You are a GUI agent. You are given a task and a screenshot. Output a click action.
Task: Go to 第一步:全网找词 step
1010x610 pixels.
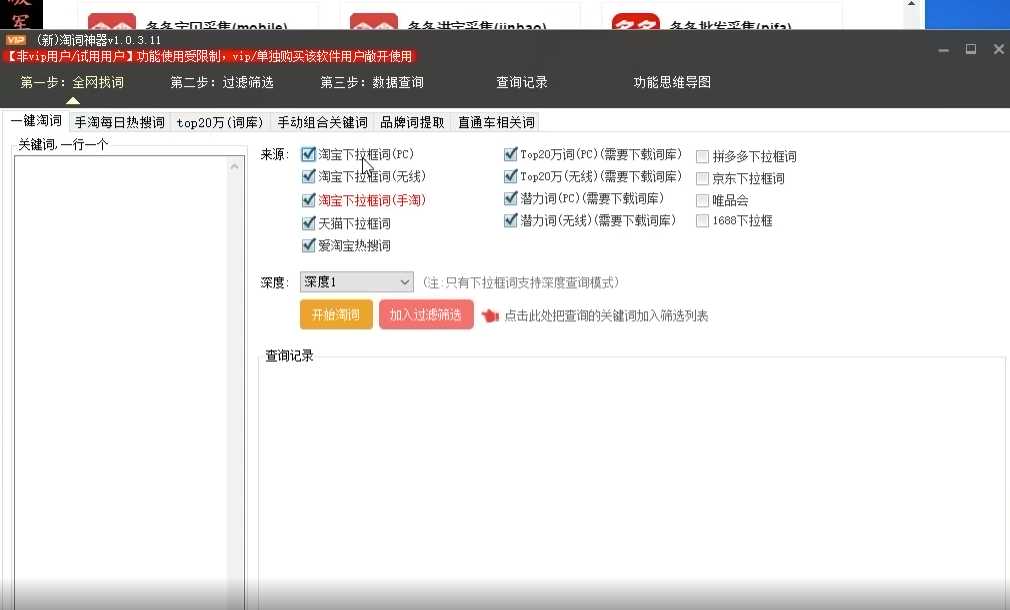(72, 82)
